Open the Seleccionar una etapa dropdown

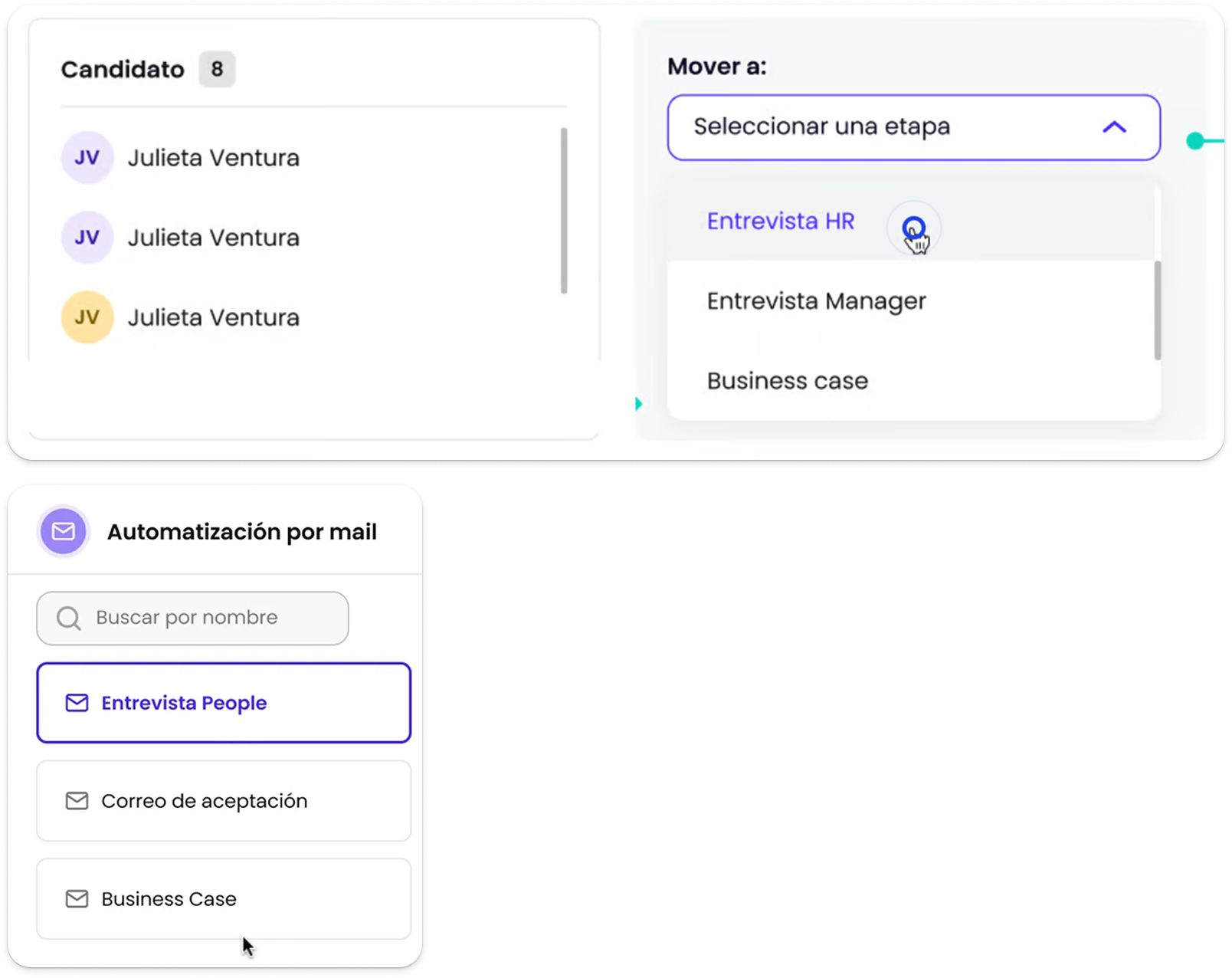(881, 127)
